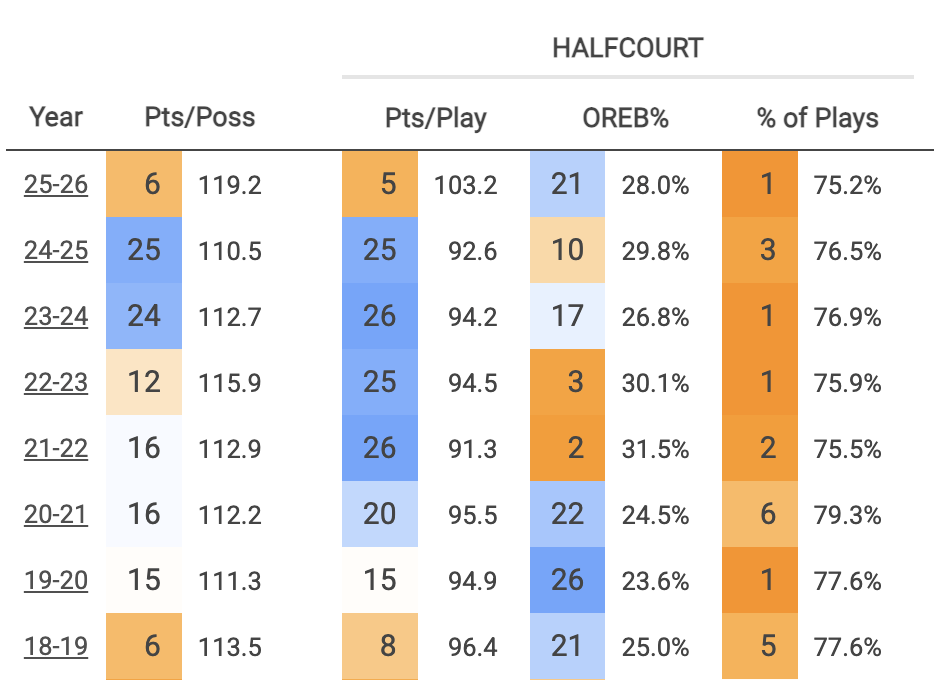Image resolution: width=934 pixels, height=680 pixels.
Task: Click the Pts/Play column header
Action: pos(436,117)
